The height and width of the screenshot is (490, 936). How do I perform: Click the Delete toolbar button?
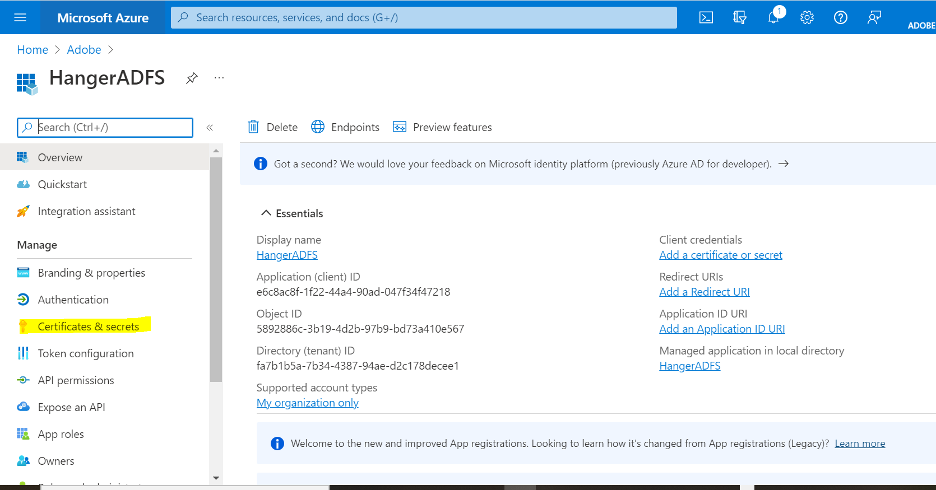click(x=273, y=127)
